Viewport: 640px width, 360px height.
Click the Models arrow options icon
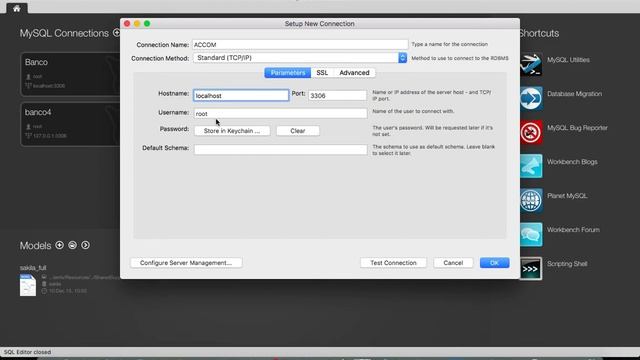tap(85, 245)
